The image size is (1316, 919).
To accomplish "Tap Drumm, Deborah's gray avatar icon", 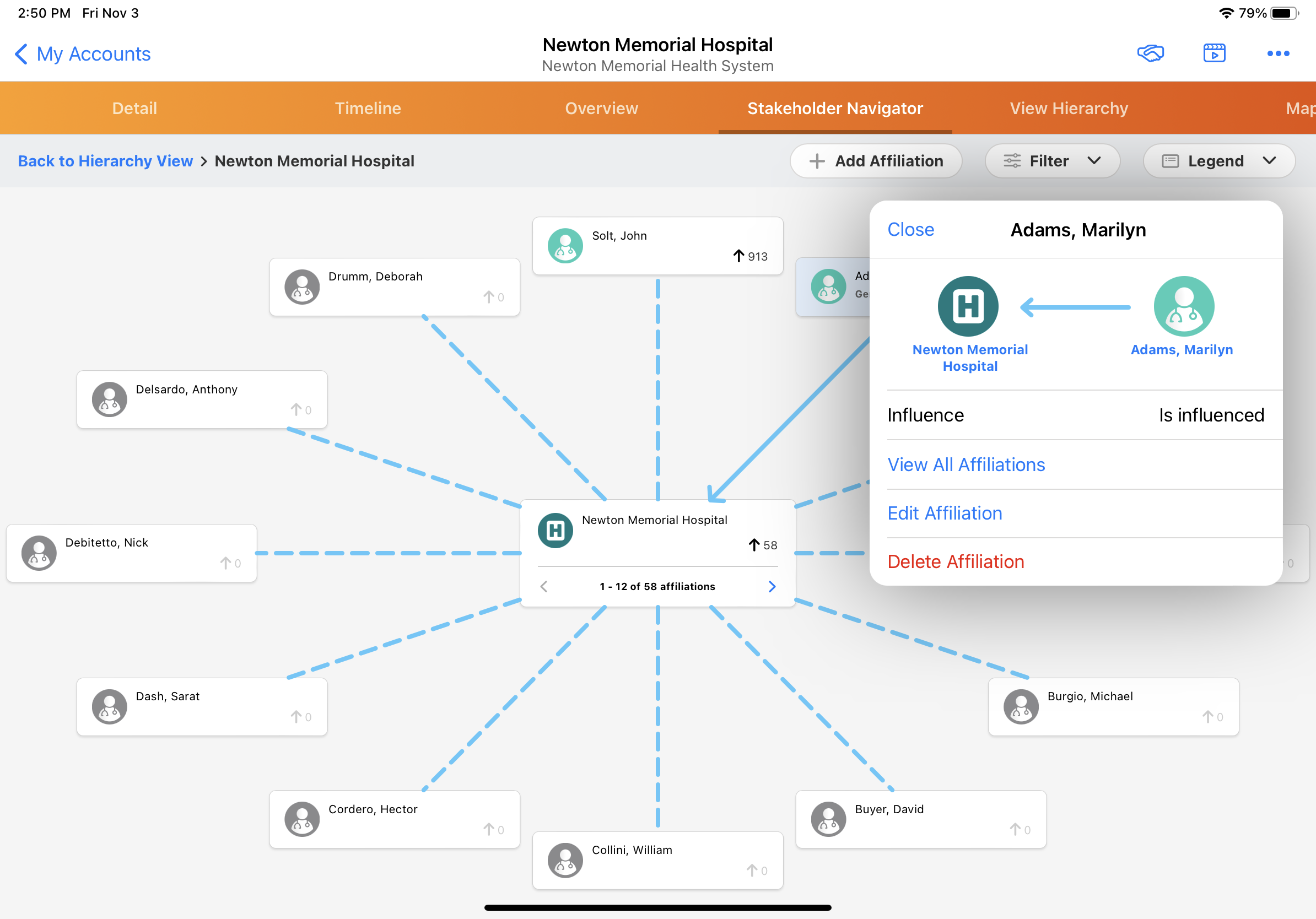I will (x=302, y=287).
